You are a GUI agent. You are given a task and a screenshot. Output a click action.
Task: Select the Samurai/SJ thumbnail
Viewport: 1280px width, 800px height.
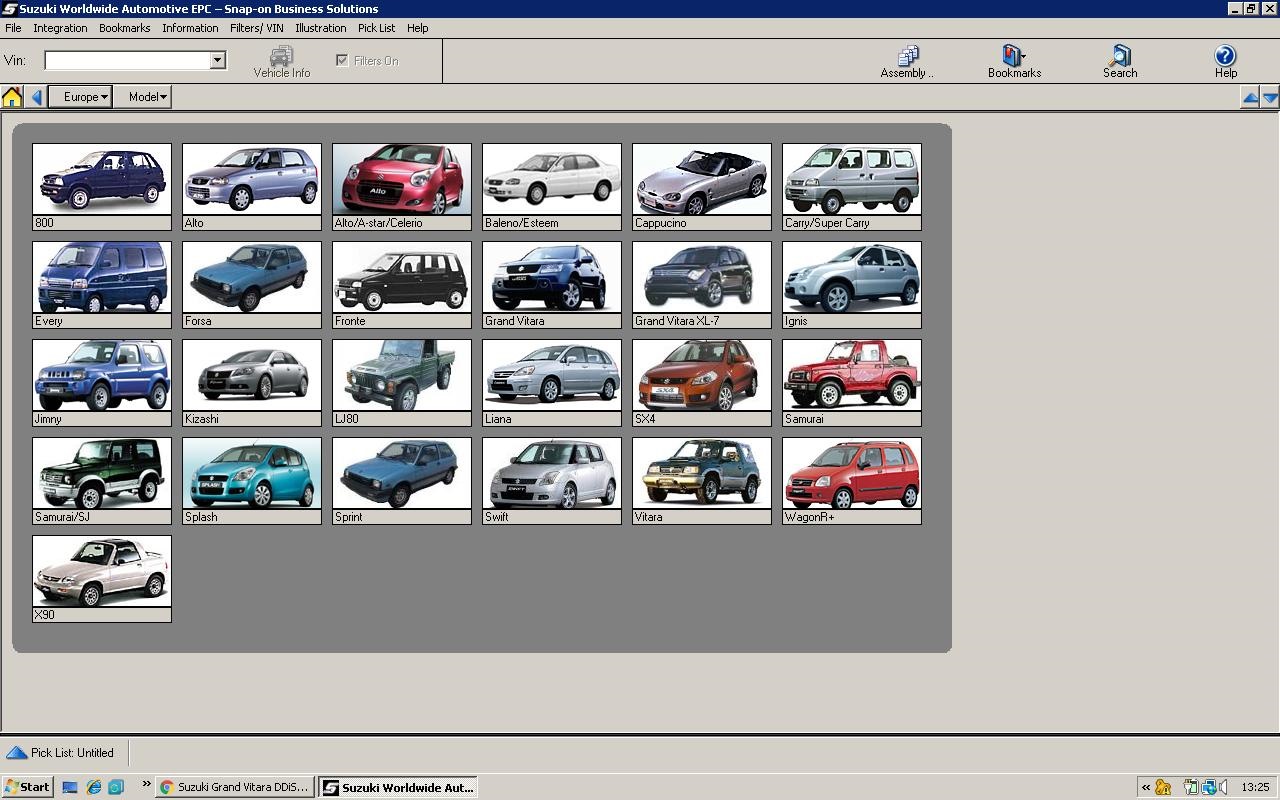(x=102, y=481)
